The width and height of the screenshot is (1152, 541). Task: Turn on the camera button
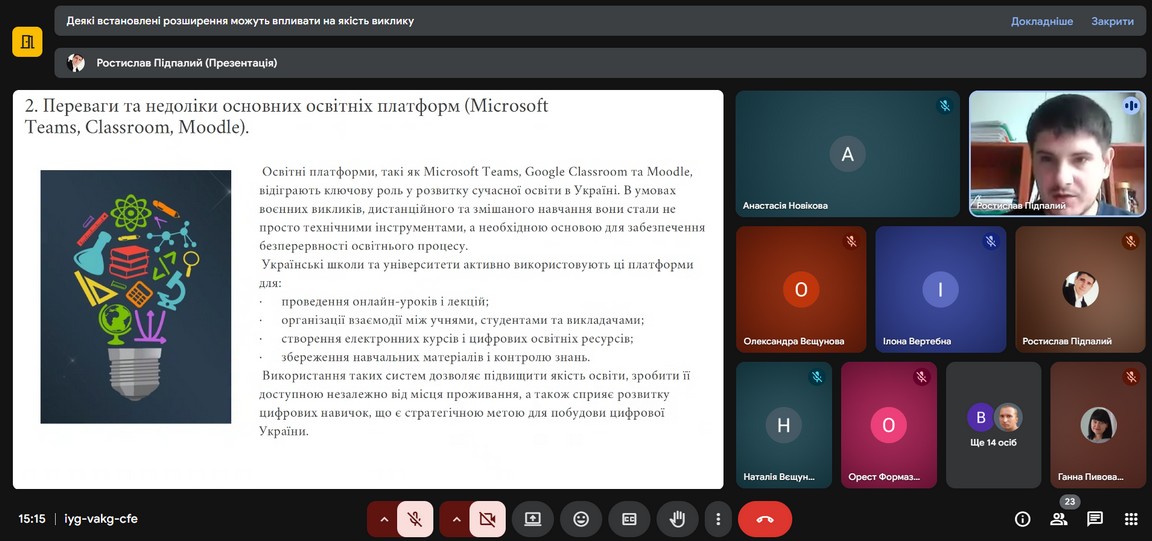487,519
